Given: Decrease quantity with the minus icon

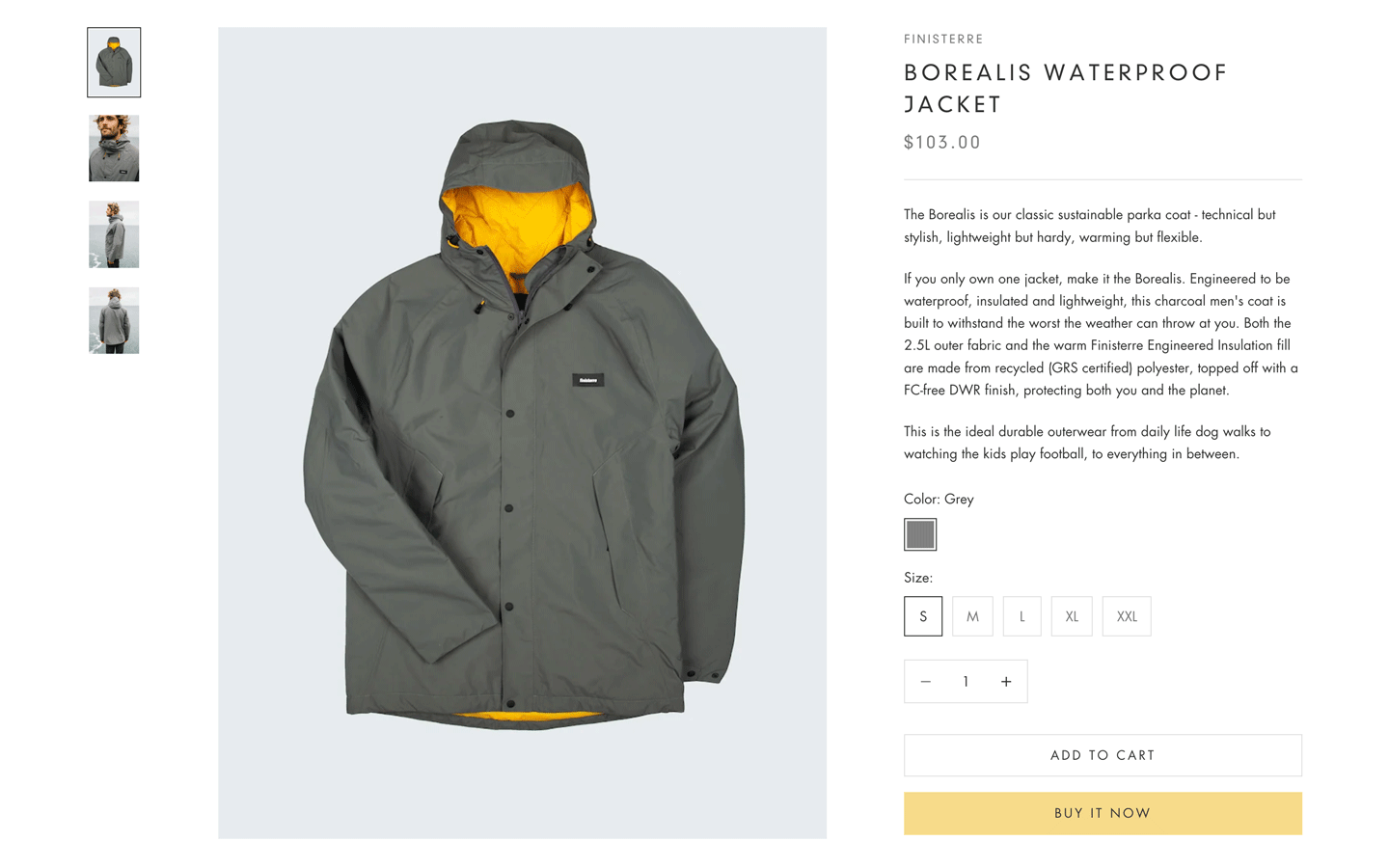Looking at the screenshot, I should [x=925, y=682].
